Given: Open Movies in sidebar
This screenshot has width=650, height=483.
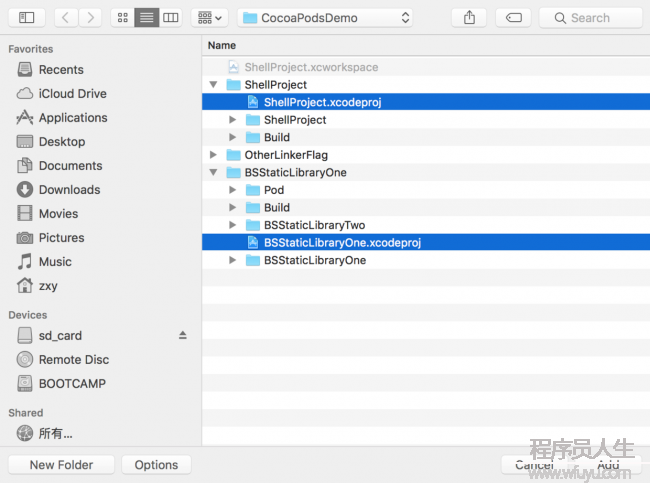Looking at the screenshot, I should 47,214.
